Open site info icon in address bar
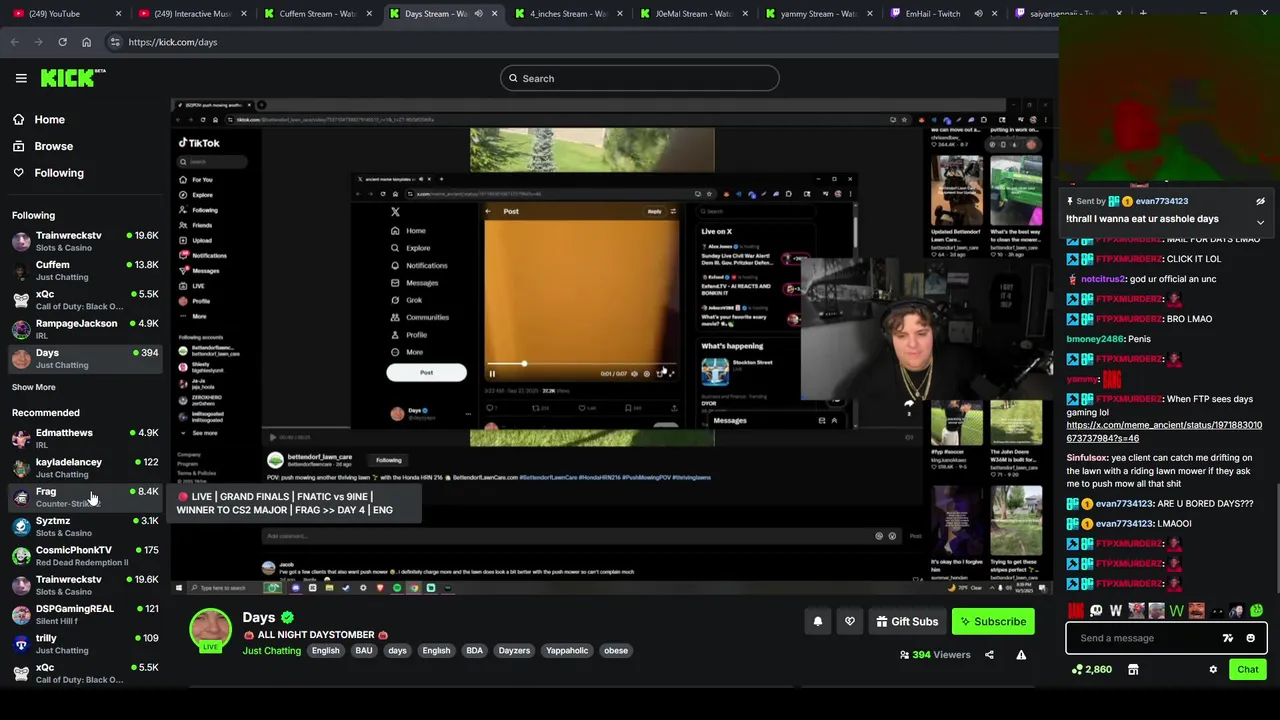 point(115,42)
